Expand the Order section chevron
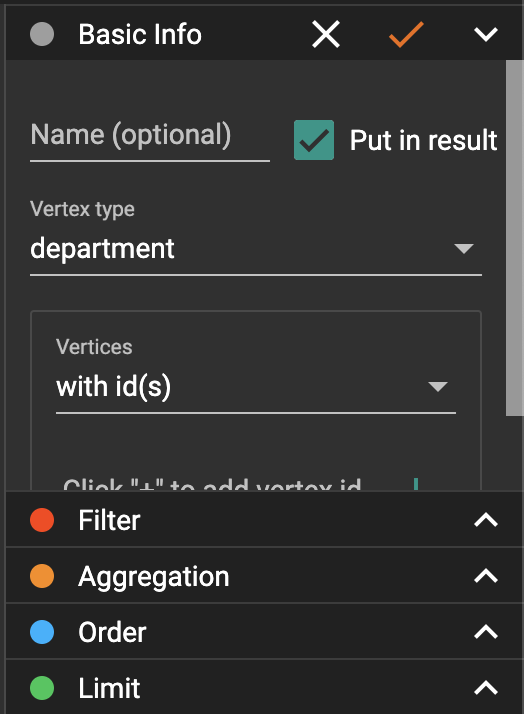Image resolution: width=524 pixels, height=714 pixels. pyautogui.click(x=486, y=632)
